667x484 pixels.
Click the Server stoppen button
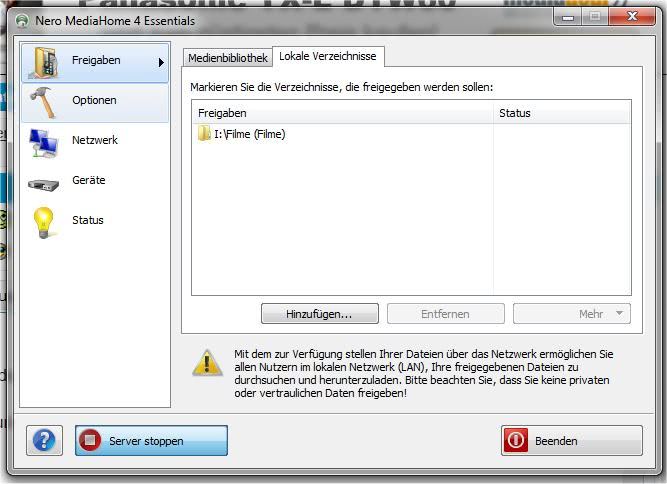151,440
